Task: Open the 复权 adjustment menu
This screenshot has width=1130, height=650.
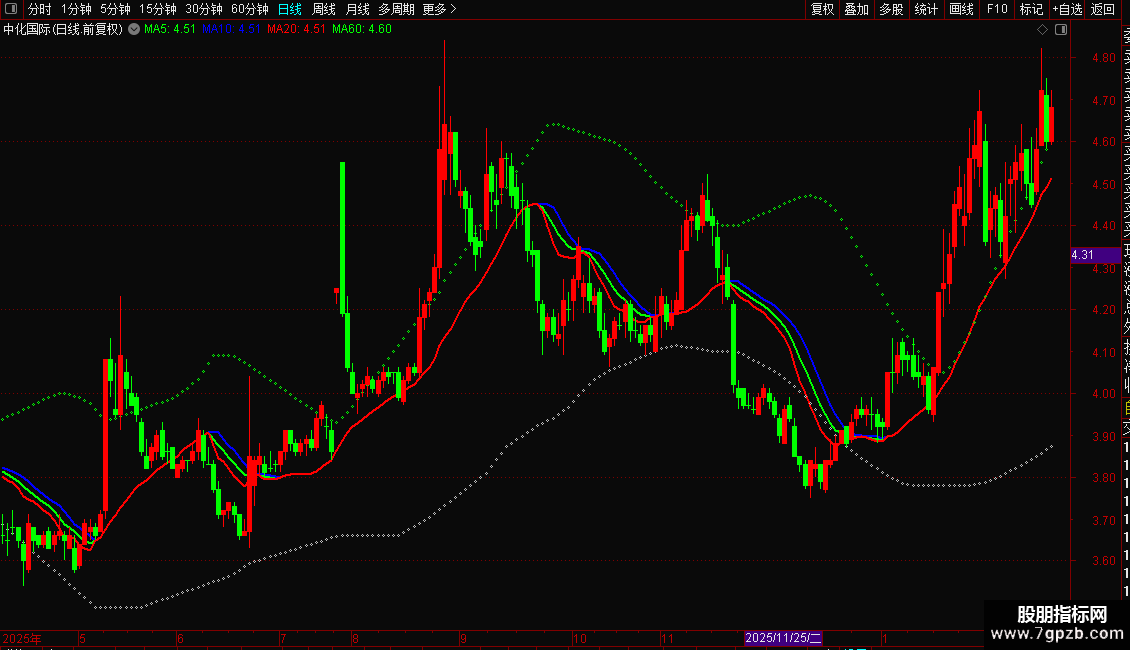Action: (x=822, y=9)
